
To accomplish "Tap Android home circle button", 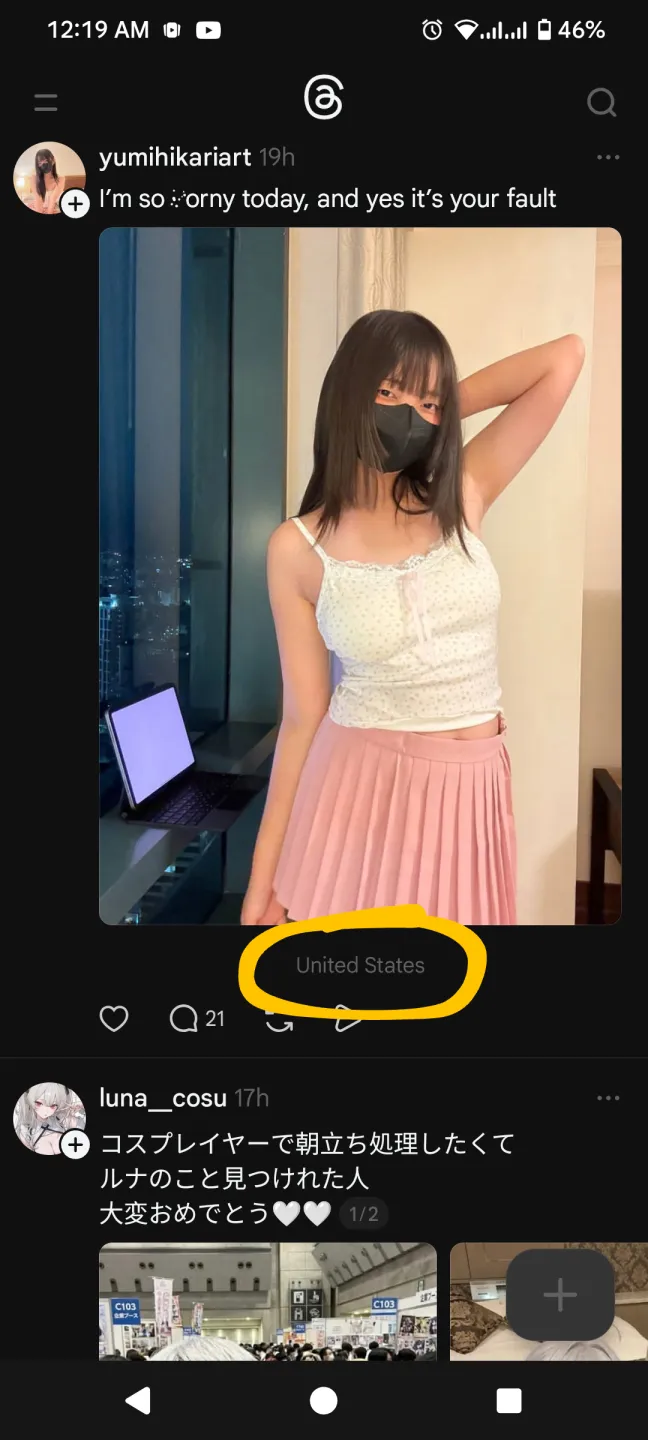I will click(x=323, y=1401).
